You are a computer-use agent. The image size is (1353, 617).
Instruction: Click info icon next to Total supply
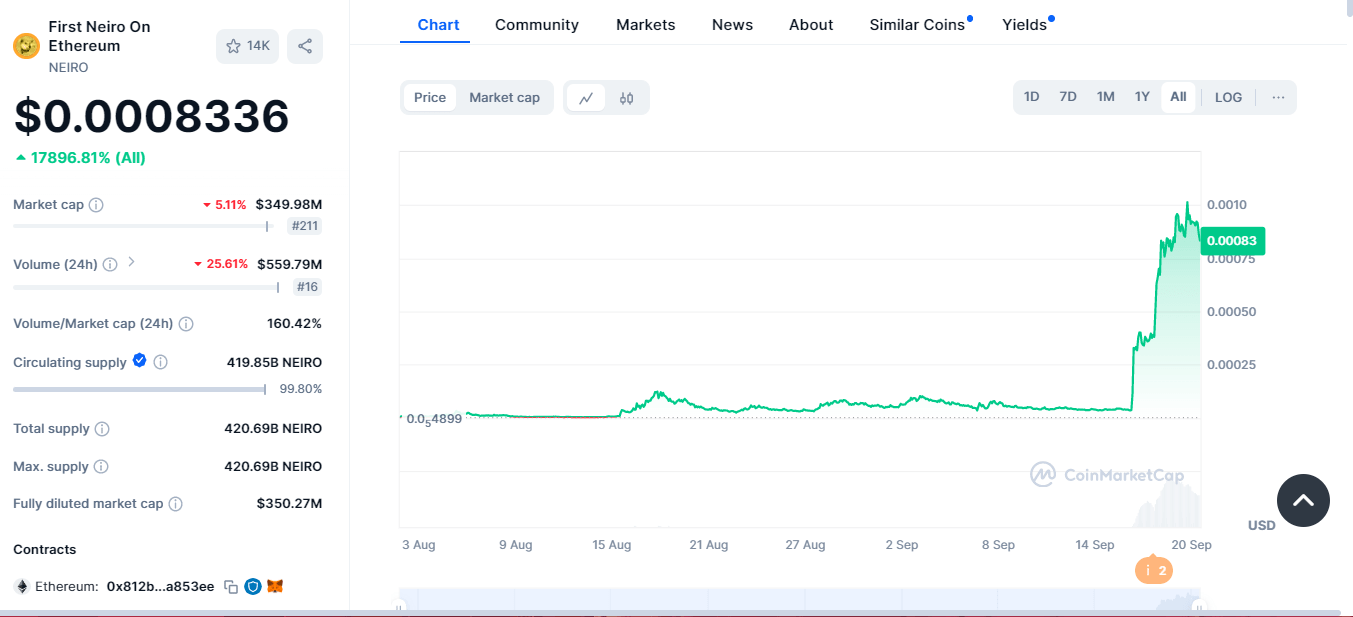[102, 429]
